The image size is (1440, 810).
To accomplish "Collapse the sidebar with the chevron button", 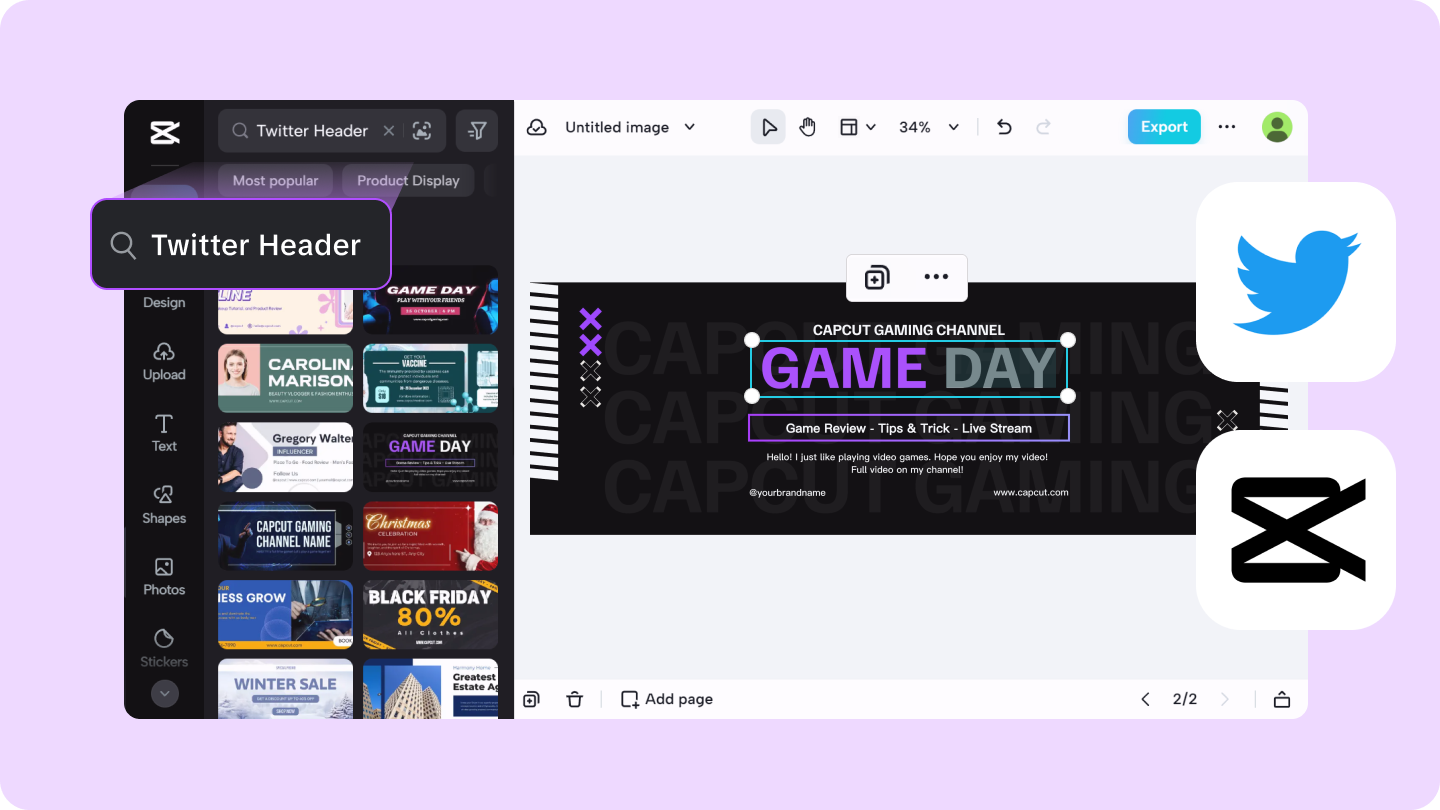I will pos(164,693).
